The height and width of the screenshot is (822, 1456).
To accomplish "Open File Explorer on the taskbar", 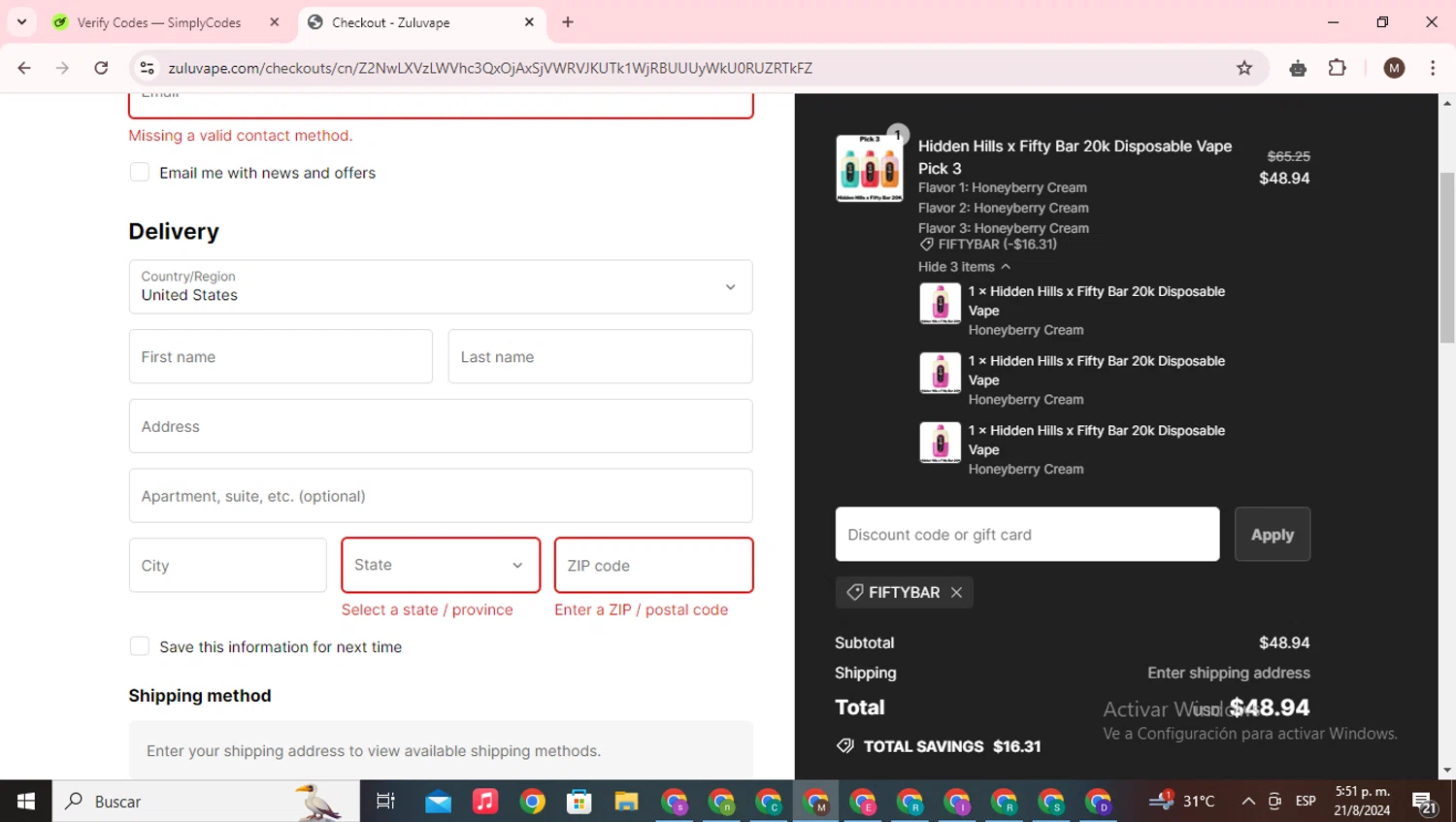I will click(626, 801).
